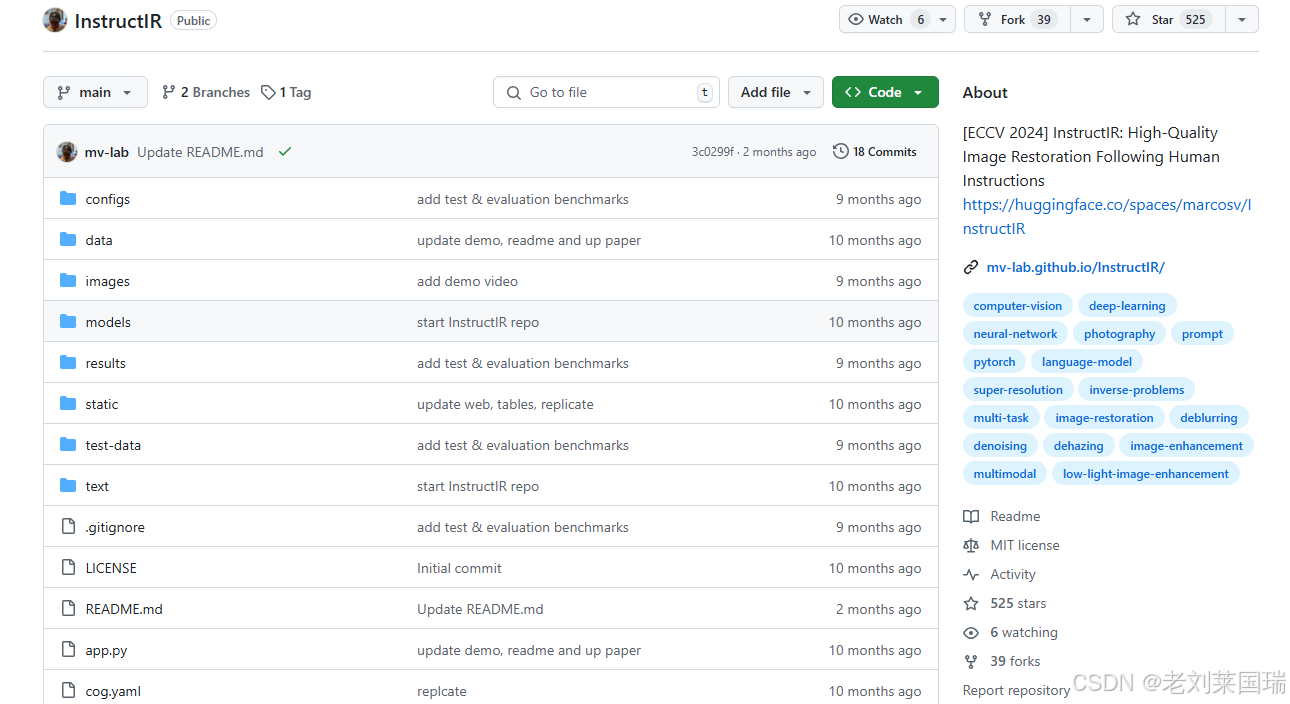Click the cog.yaml file icon
1290x704 pixels.
(68, 691)
